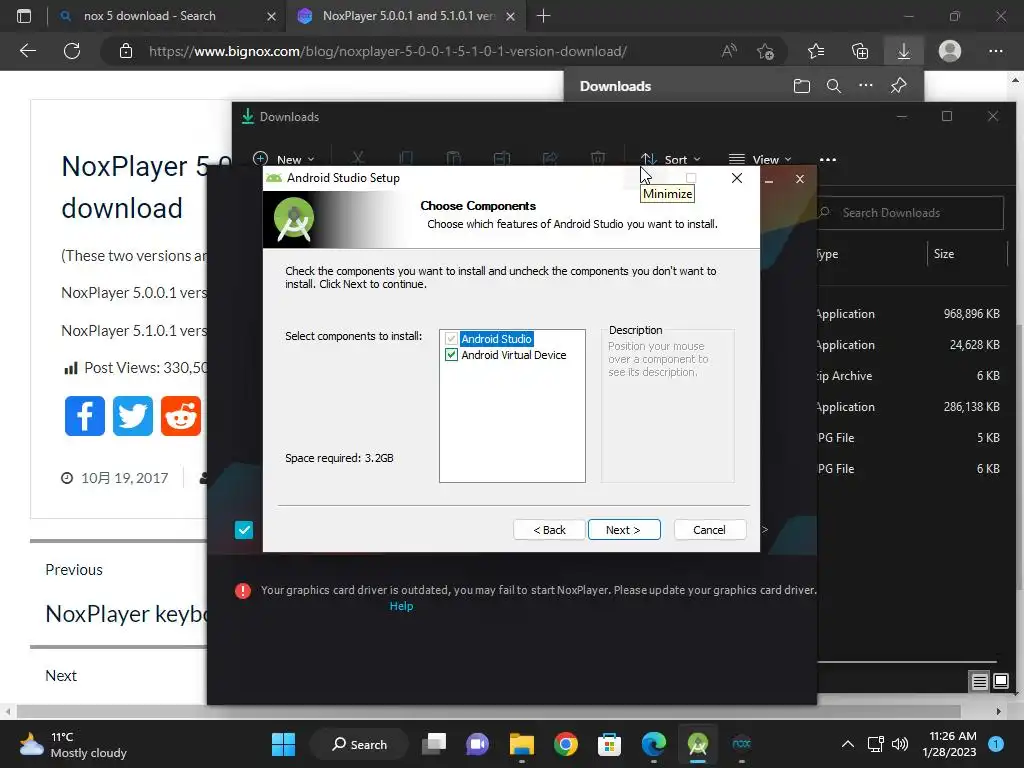Open downloads folder from Downloads panel
1024x768 pixels.
[x=801, y=86]
